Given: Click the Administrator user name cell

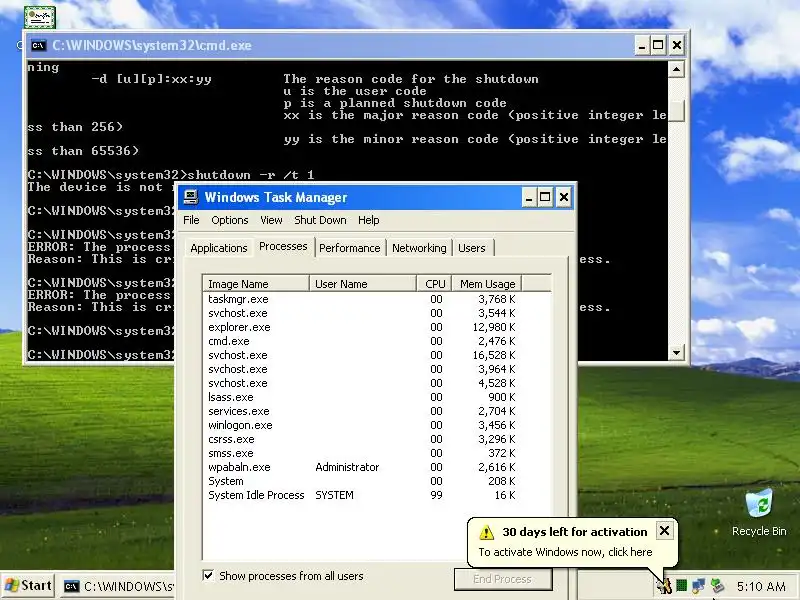Looking at the screenshot, I should pyautogui.click(x=347, y=467).
